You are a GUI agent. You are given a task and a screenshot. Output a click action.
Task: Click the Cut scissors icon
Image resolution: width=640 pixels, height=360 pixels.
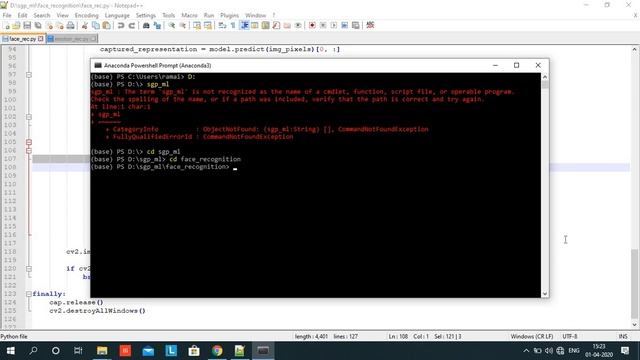coord(85,25)
